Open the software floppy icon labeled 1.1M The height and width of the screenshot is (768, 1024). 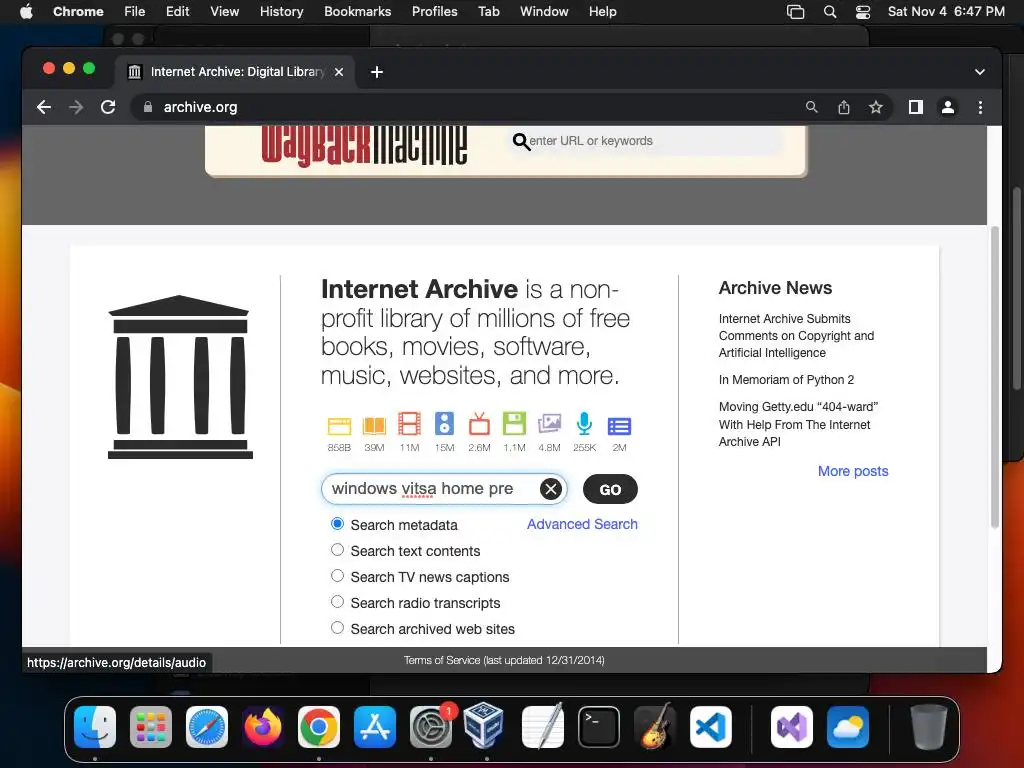(x=514, y=424)
